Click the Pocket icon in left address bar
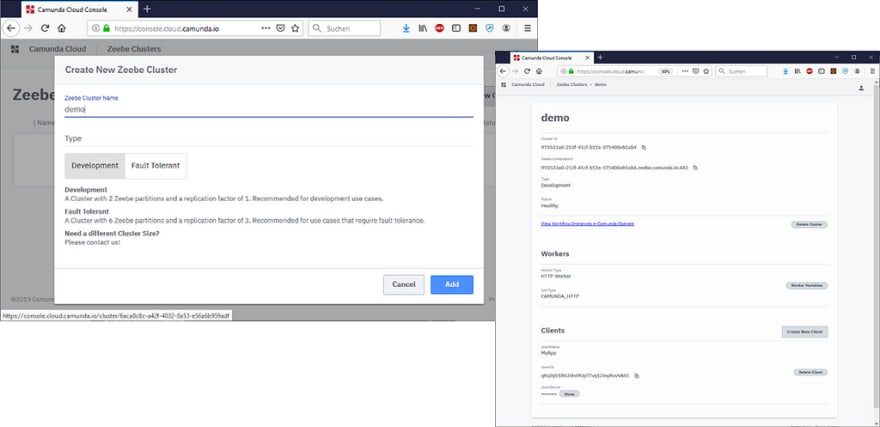Viewport: 880px width, 427px height. pyautogui.click(x=281, y=28)
